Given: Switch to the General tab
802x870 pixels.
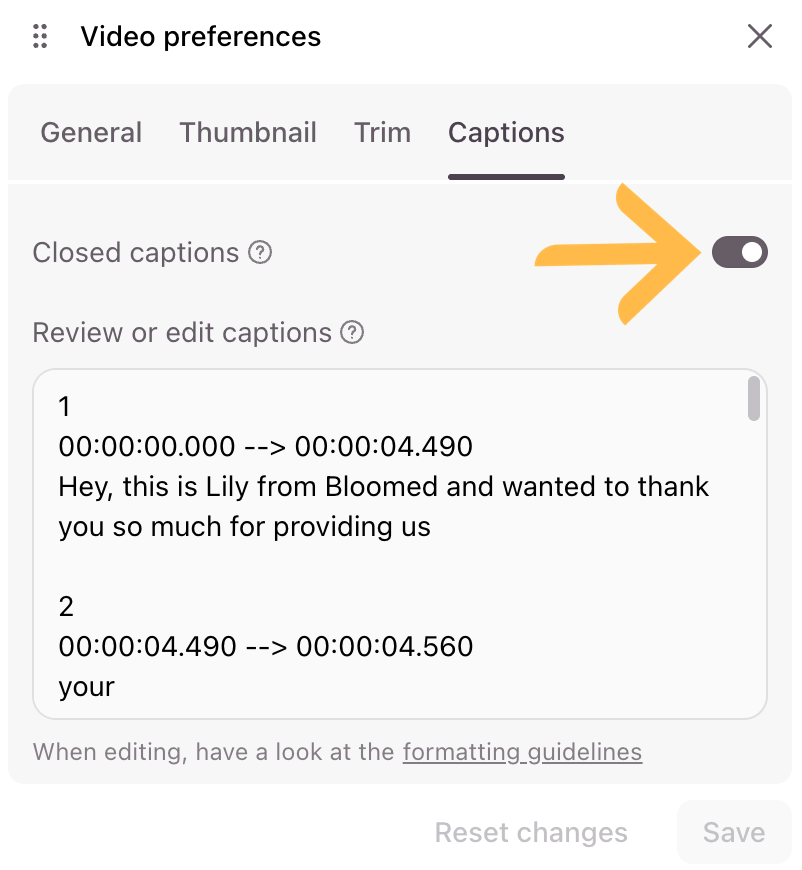Looking at the screenshot, I should point(92,133).
